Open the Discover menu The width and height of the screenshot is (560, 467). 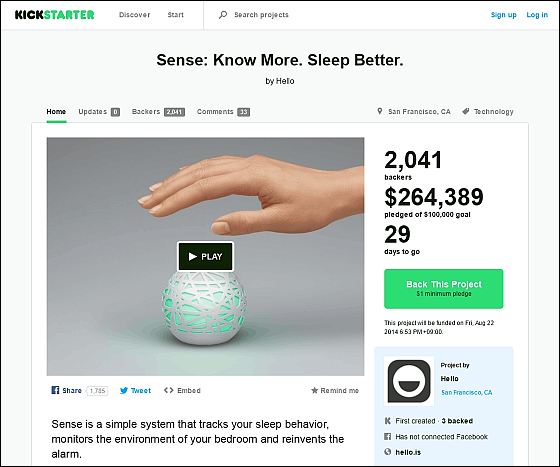(x=134, y=15)
